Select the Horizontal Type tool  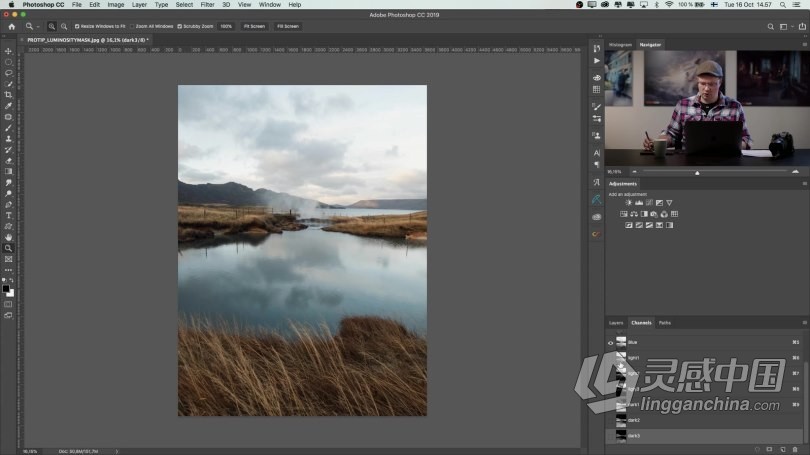point(8,215)
